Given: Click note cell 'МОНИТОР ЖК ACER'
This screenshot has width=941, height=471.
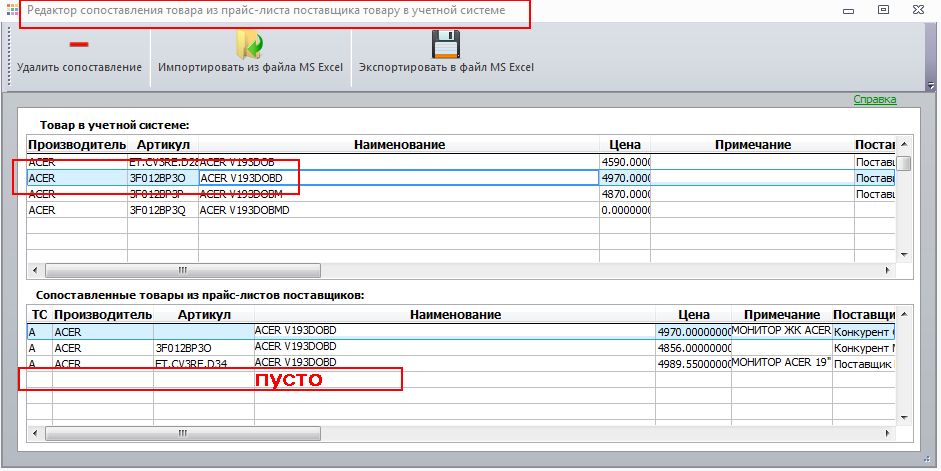Looking at the screenshot, I should (781, 330).
